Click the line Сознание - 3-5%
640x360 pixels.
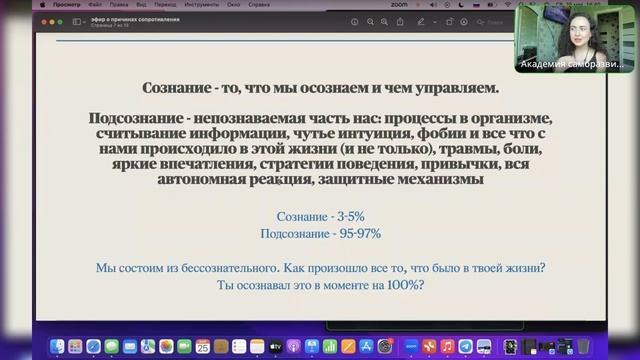[320, 216]
